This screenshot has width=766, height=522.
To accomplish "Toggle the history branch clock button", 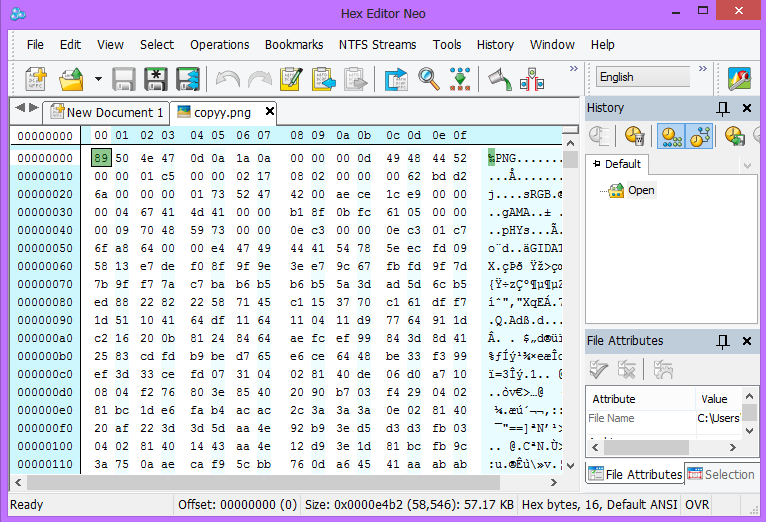I will coord(700,136).
